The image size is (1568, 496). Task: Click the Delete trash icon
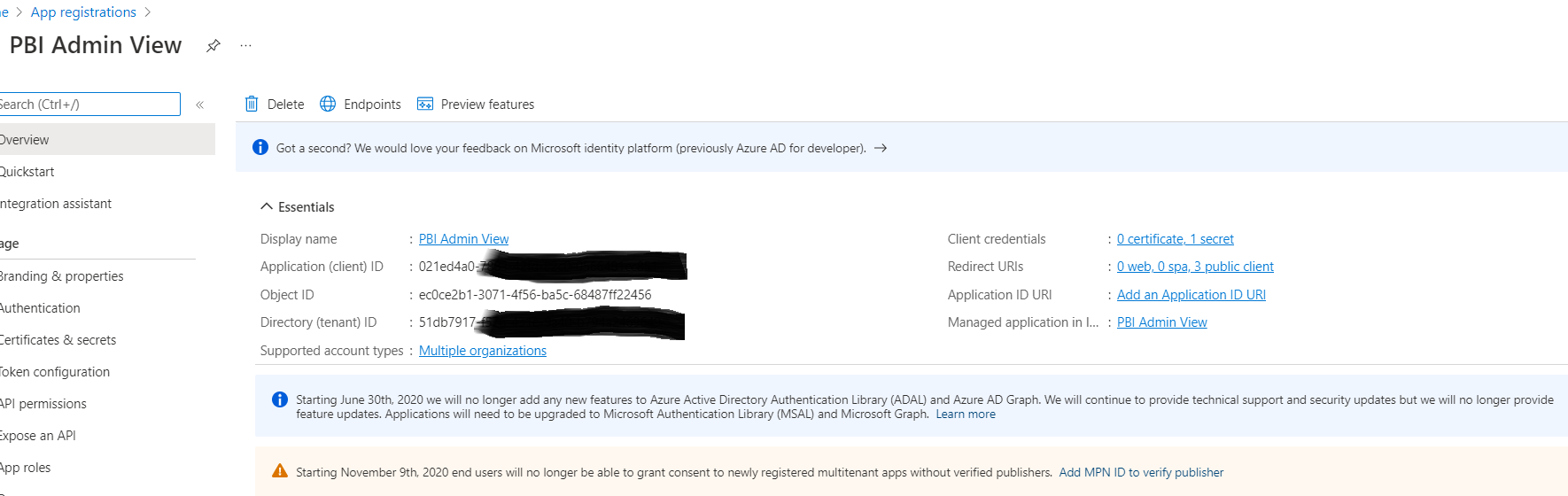(x=252, y=104)
